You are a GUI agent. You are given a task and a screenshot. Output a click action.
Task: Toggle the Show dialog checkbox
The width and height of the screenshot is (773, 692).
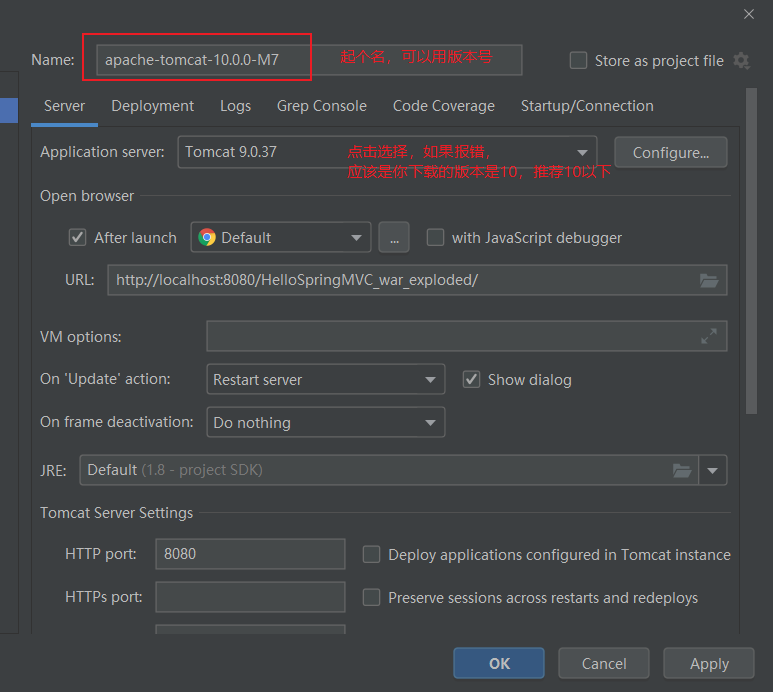tap(471, 380)
